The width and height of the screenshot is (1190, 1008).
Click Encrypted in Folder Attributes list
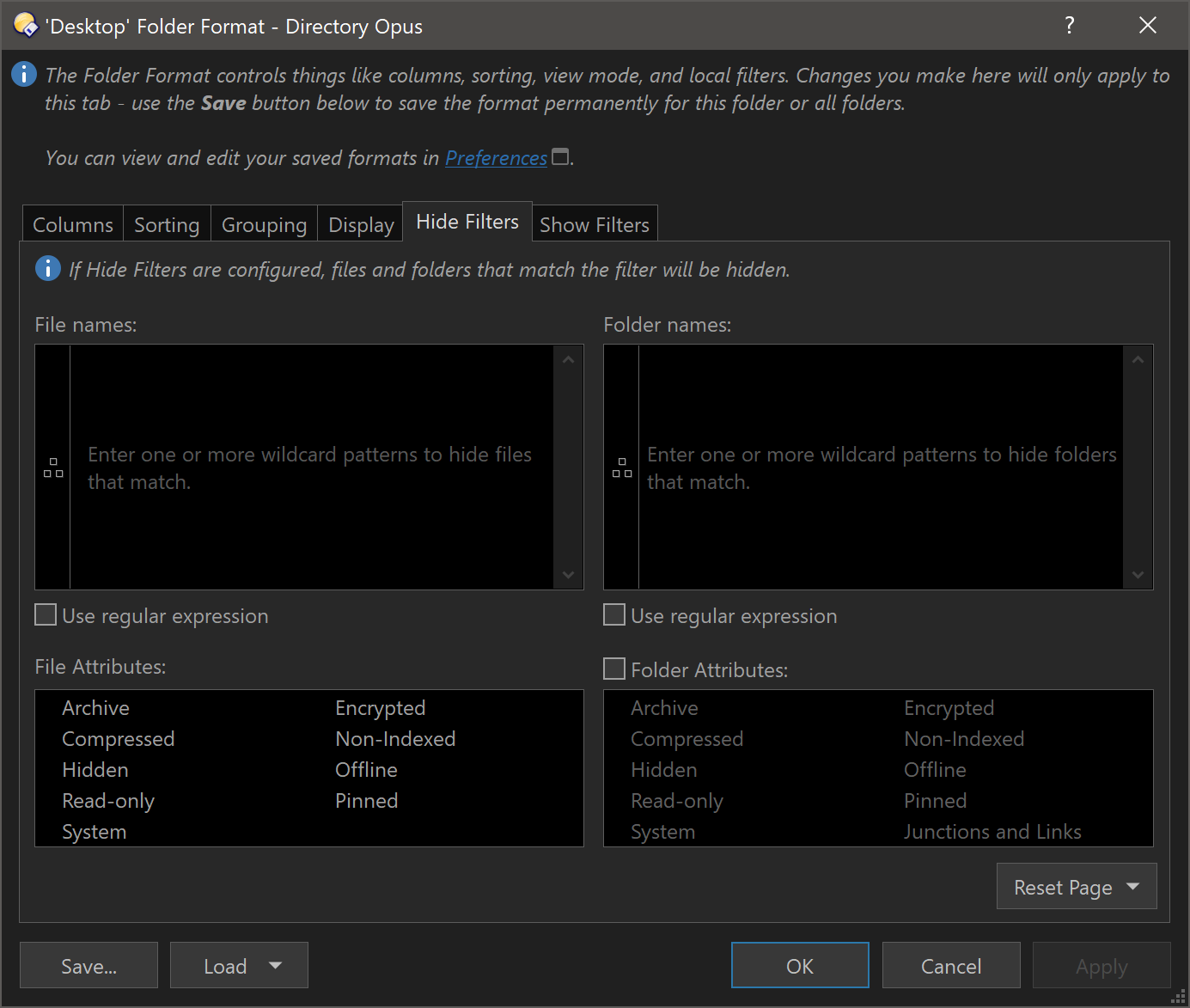(x=949, y=708)
